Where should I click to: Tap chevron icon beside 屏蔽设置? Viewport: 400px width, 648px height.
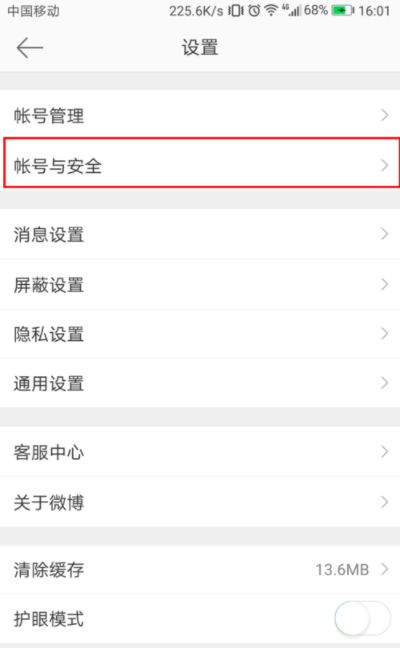click(x=385, y=284)
